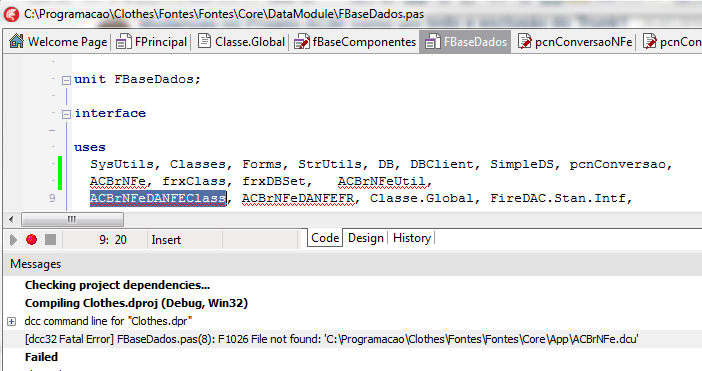The image size is (702, 371).
Task: Click the horizontal scrollbar left arrow
Action: pos(11,219)
